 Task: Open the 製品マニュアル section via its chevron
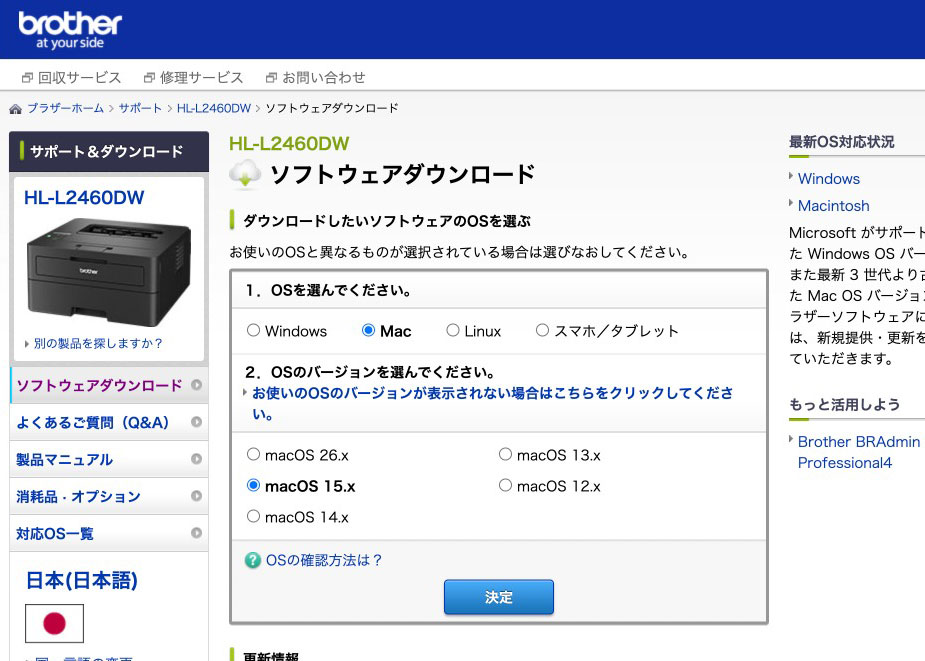199,459
